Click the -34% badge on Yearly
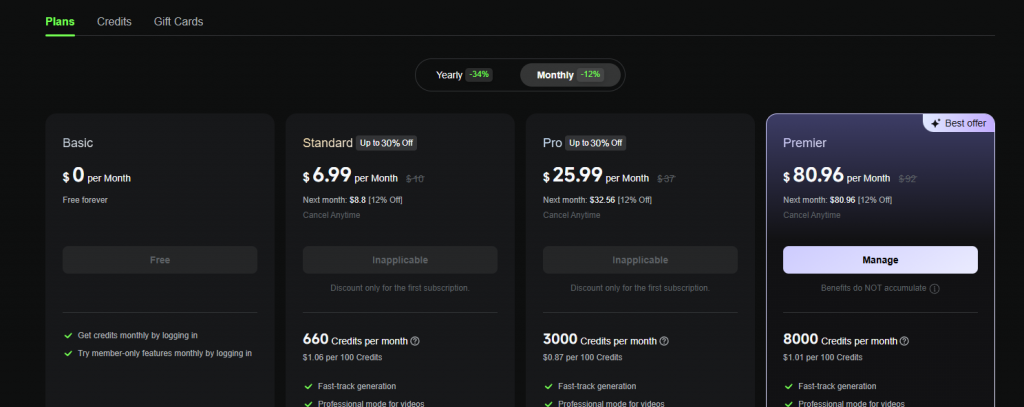Image resolution: width=1024 pixels, height=407 pixels. click(479, 74)
